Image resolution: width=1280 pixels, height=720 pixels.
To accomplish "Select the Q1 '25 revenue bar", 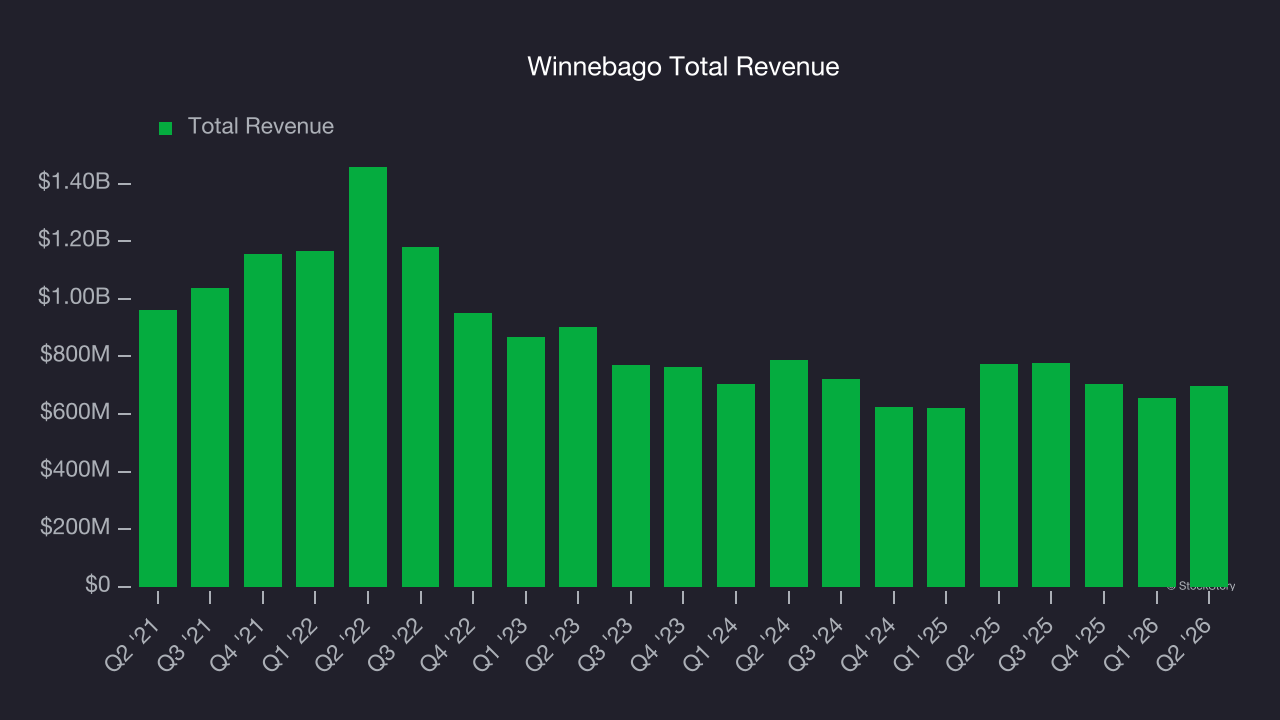I will tap(946, 497).
